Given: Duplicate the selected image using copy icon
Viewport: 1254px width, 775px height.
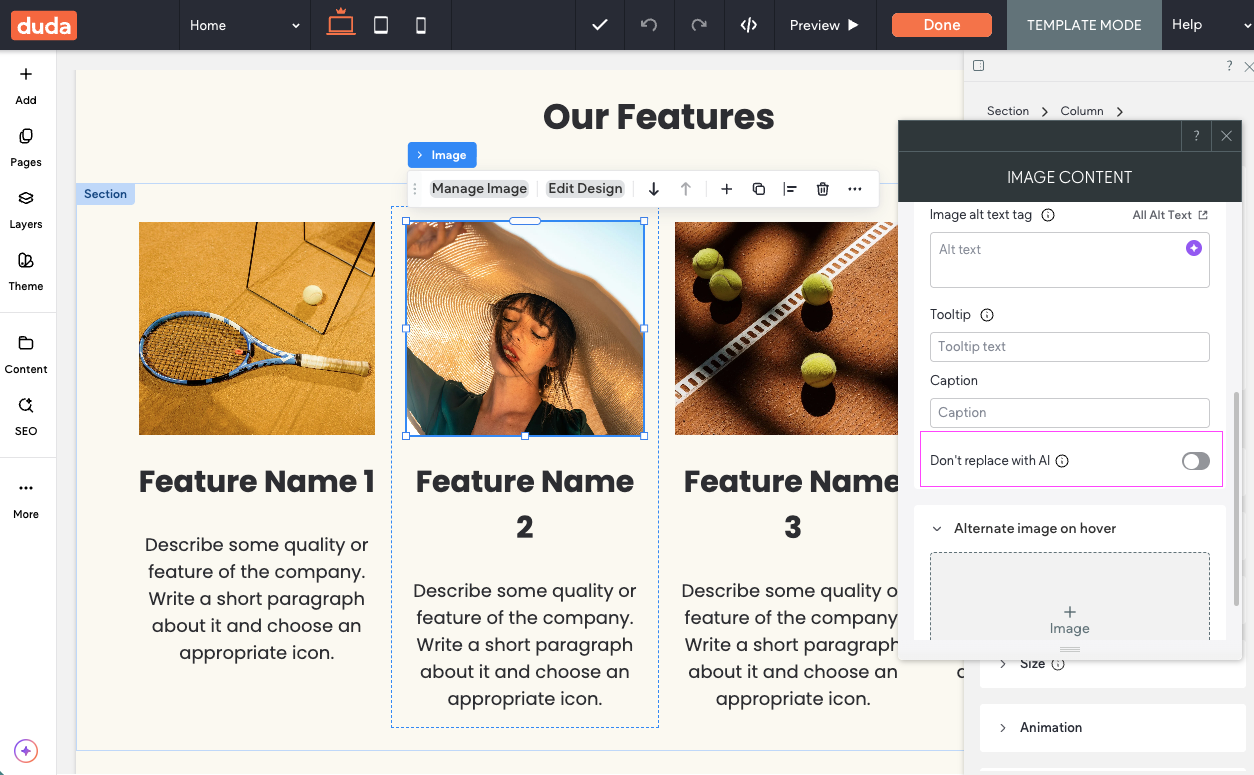Looking at the screenshot, I should pos(758,188).
